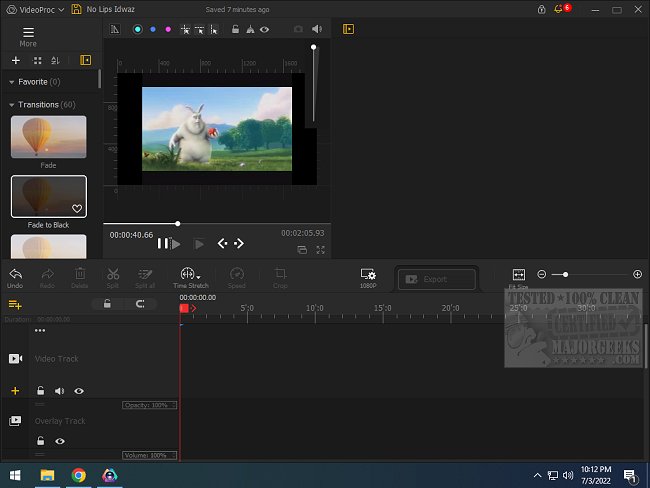Click the 1080P resolution settings icon

point(368,275)
